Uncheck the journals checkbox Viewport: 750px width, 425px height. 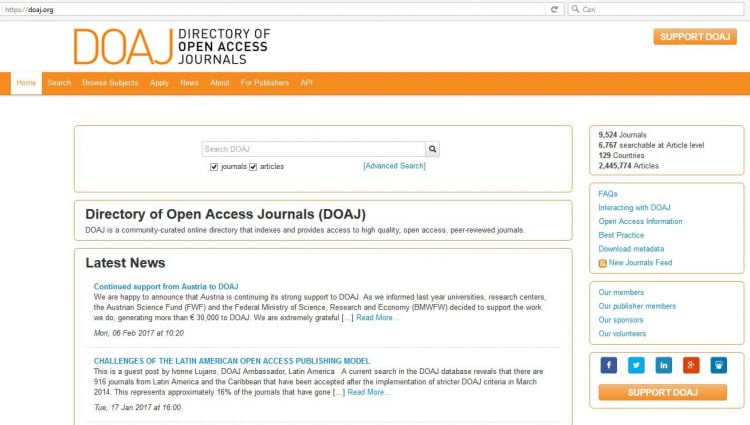coord(214,167)
